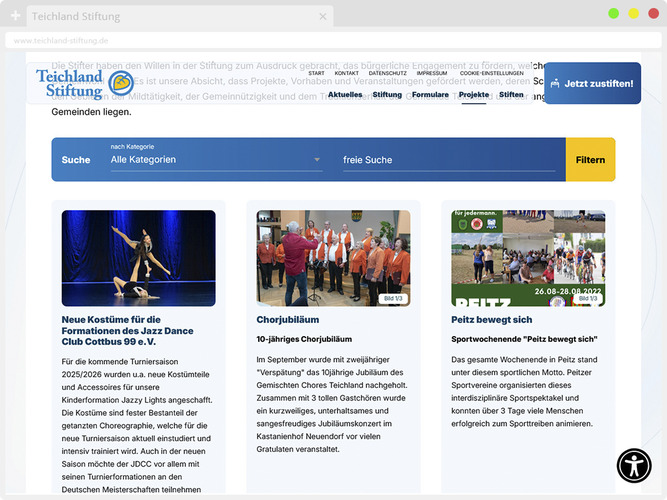Screen dimensions: 667x500
Task: Click the Teichland Stiftung logo
Action: [85, 83]
